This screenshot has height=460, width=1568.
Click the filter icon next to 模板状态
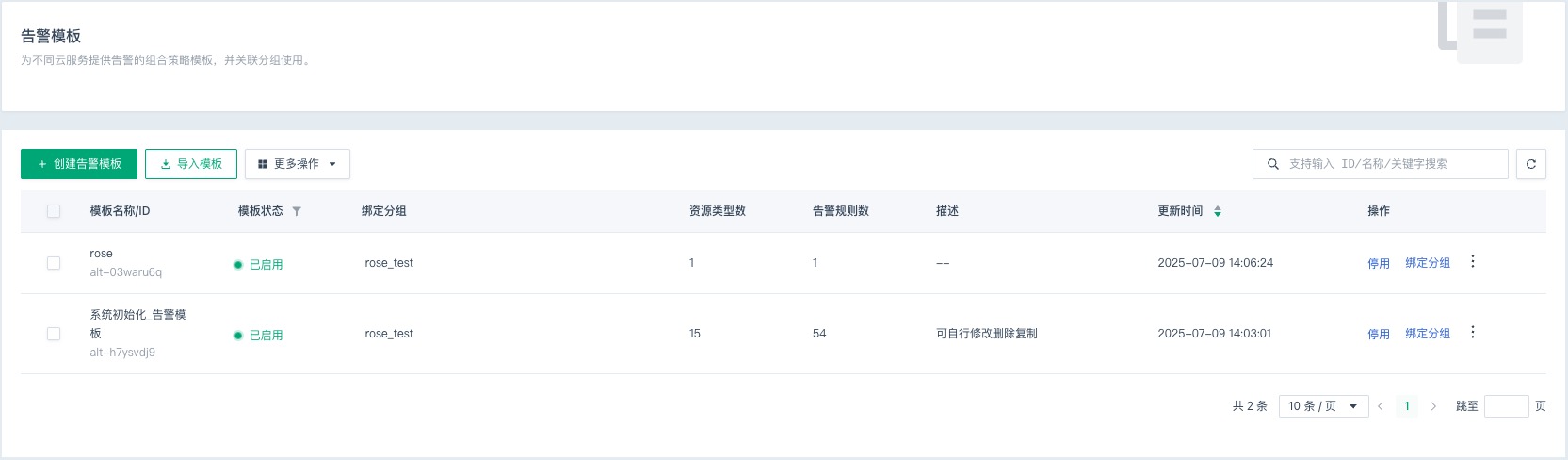tap(297, 211)
